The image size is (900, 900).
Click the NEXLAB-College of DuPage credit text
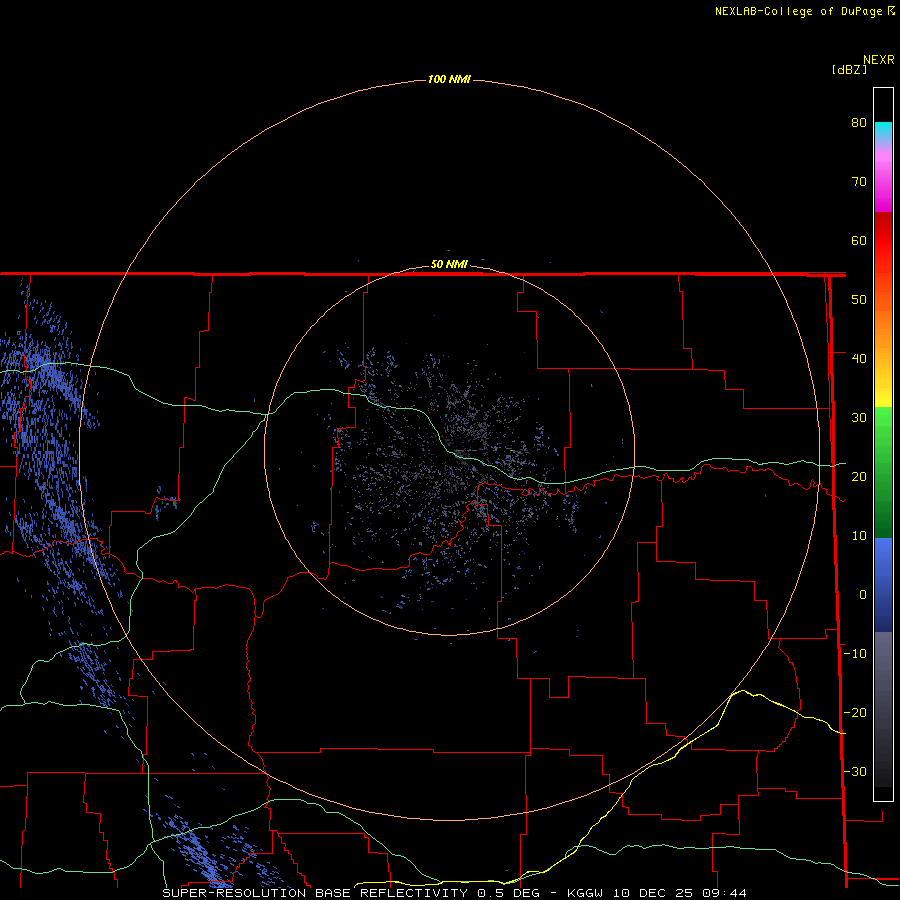pos(798,11)
